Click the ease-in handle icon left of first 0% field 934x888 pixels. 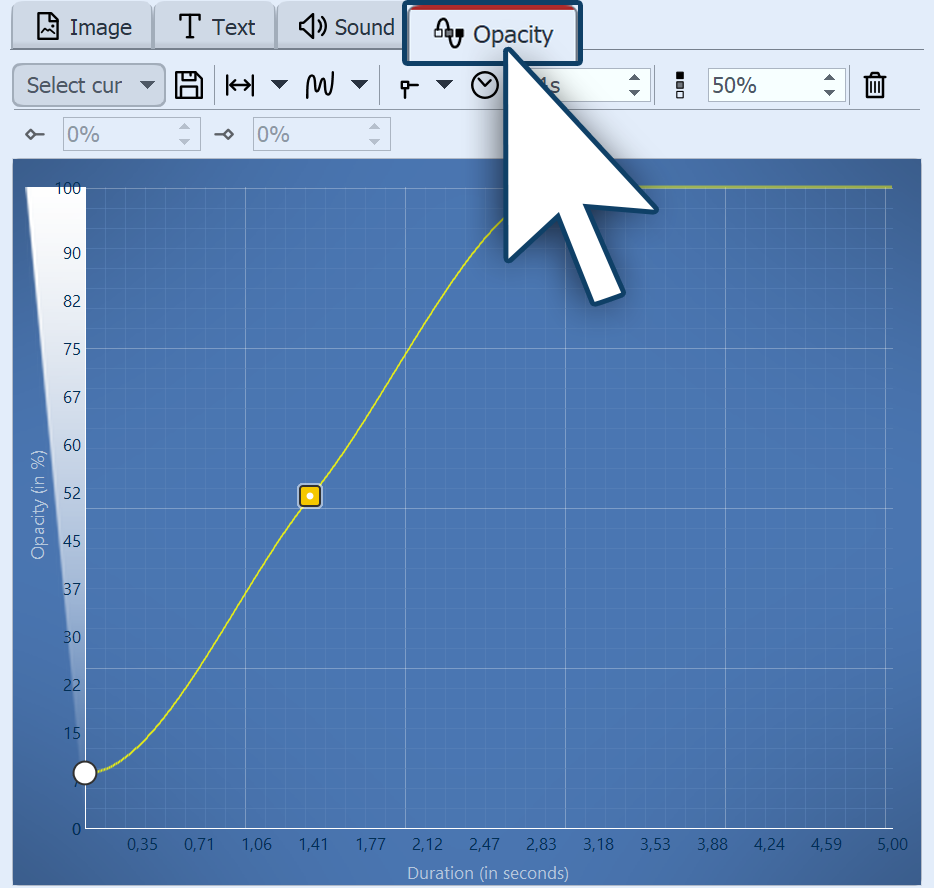[35, 135]
